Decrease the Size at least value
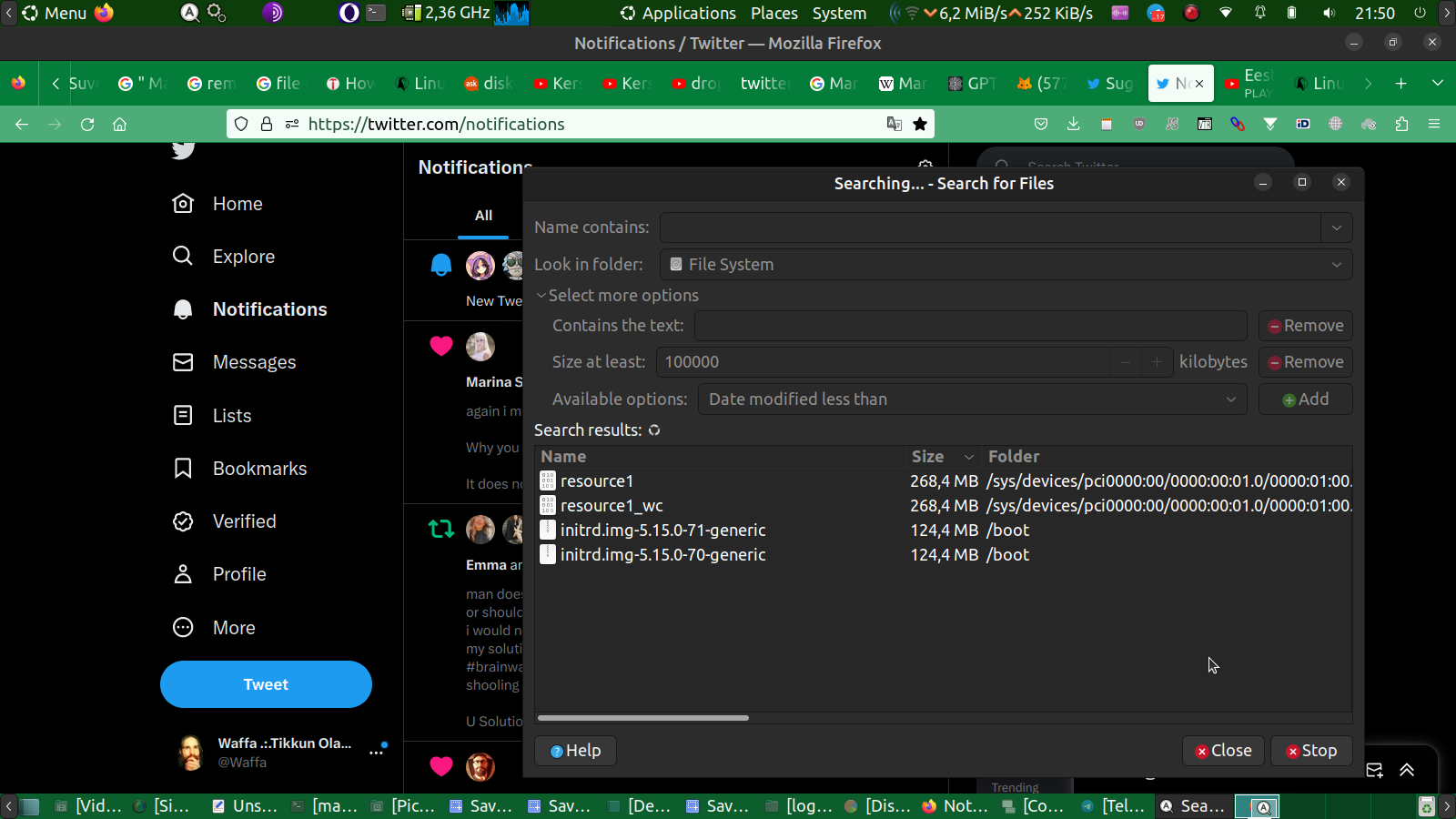Screen dimensions: 1456x819 (1126, 362)
